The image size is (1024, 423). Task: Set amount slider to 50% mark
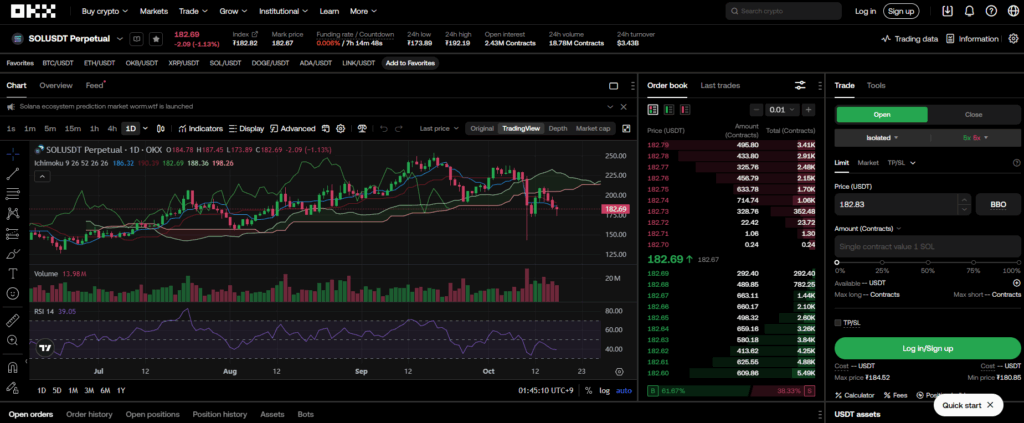pyautogui.click(x=927, y=262)
